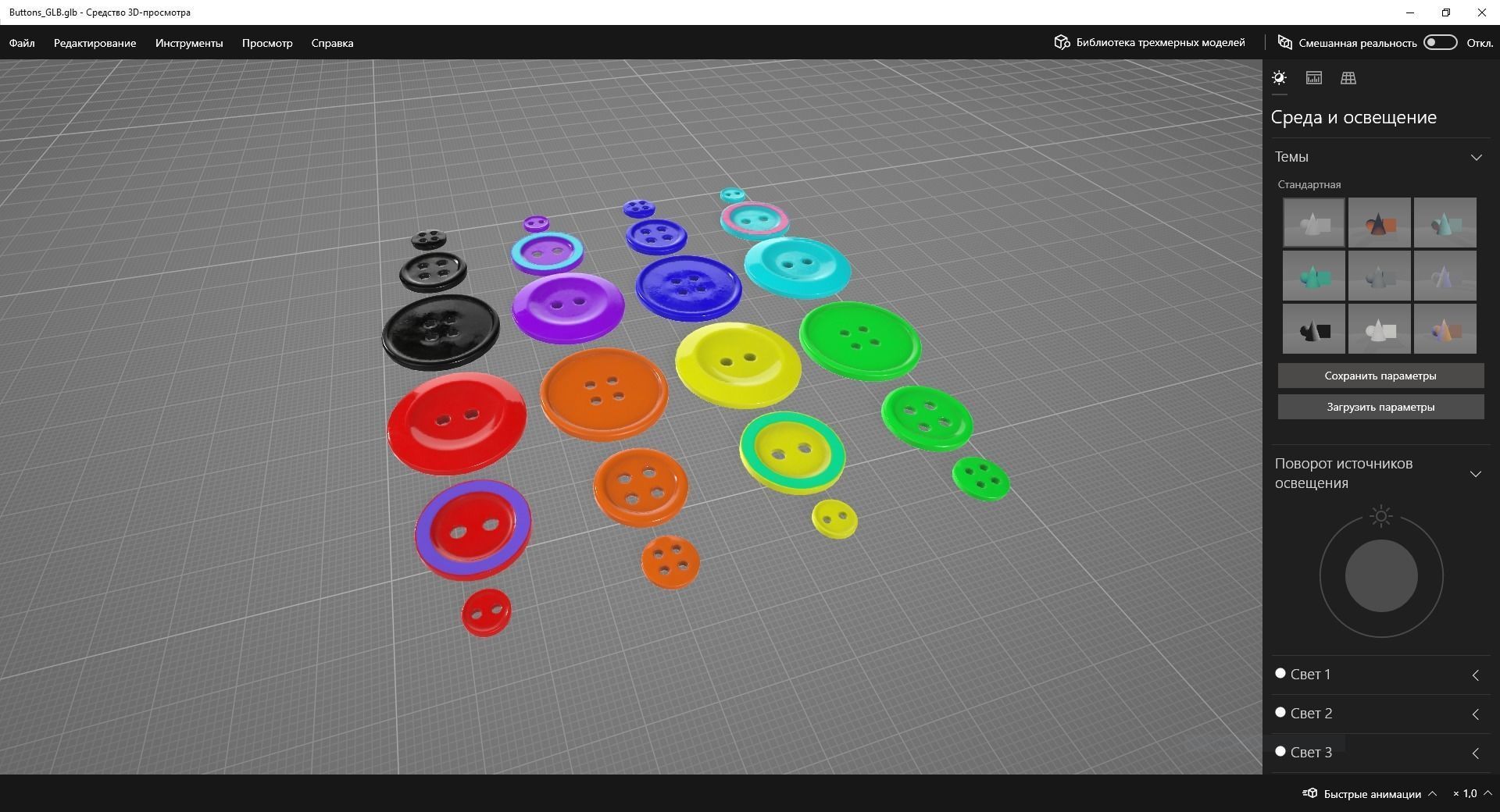The image size is (1500, 812).
Task: Open the Просмотр menu
Action: (267, 43)
